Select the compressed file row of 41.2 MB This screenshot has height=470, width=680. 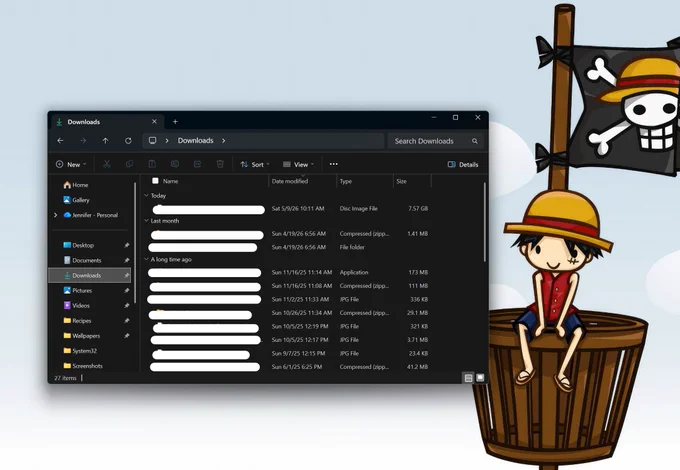coord(288,367)
